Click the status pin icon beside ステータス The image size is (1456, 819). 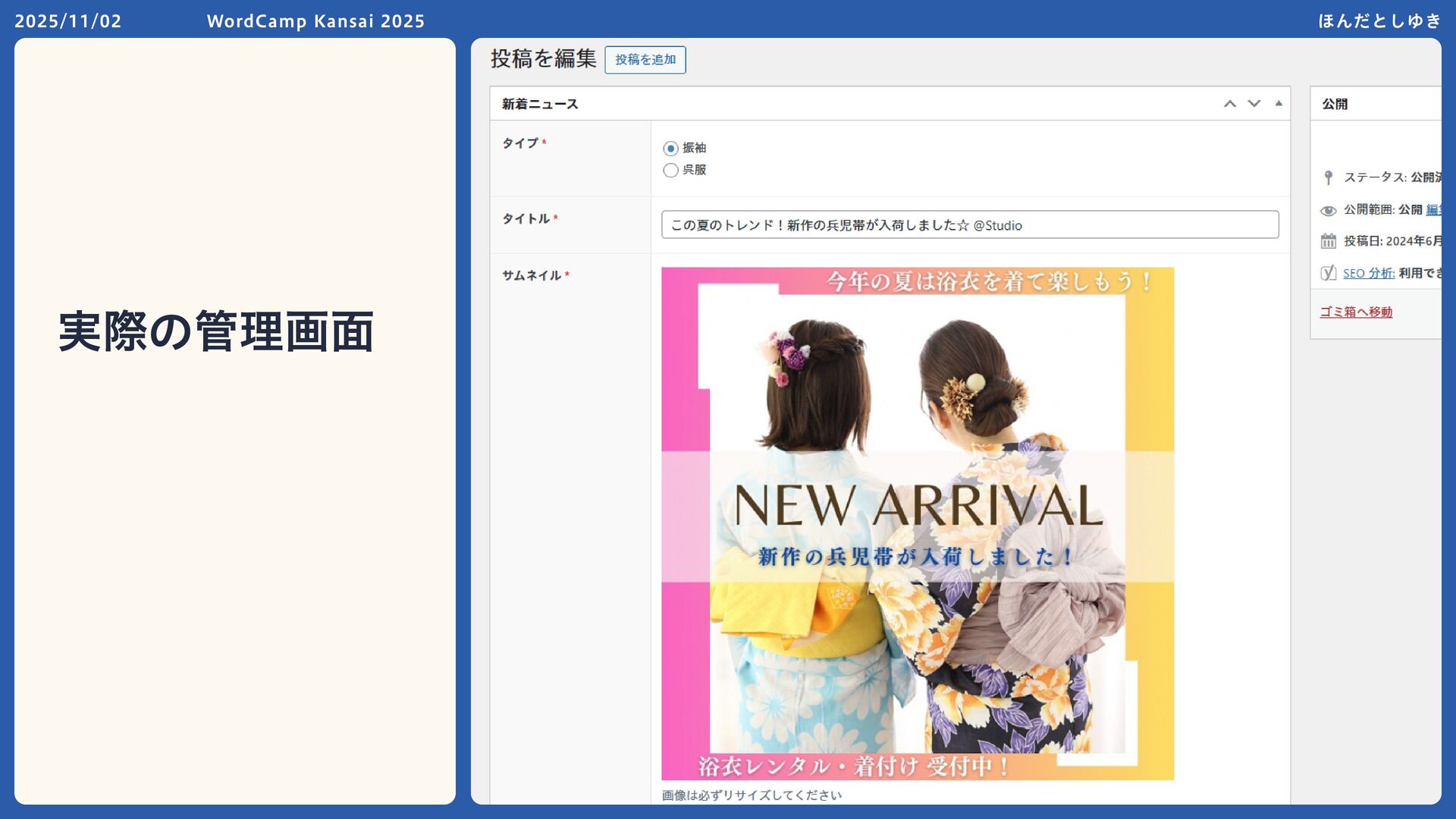click(x=1328, y=177)
